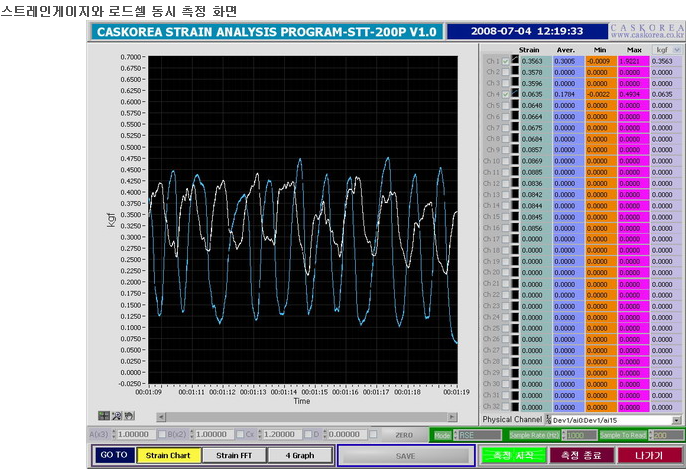
Task: Toggle checkbox next to B(x2) value
Action: (x=240, y=434)
